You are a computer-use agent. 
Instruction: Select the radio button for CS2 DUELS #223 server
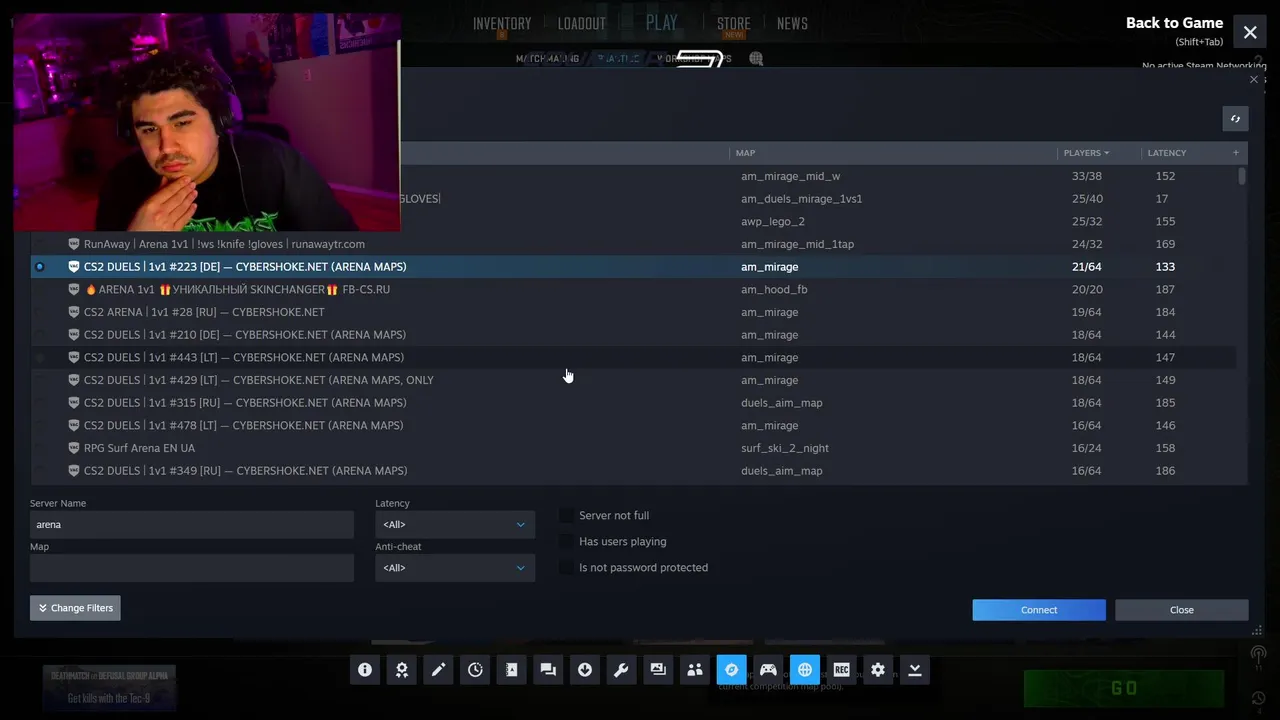pyautogui.click(x=40, y=267)
